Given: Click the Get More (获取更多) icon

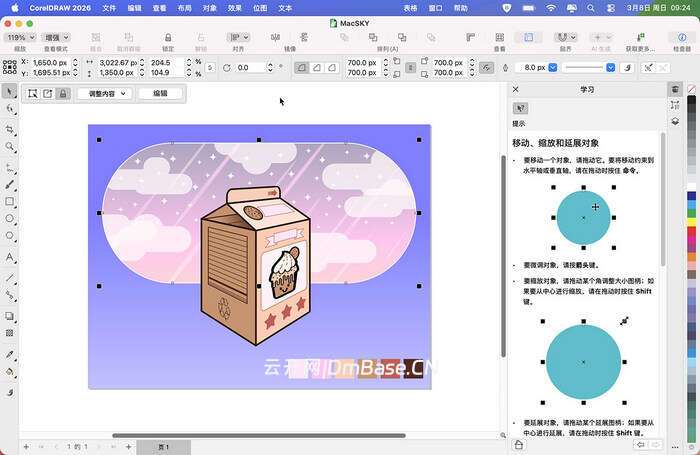Looking at the screenshot, I should point(640,37).
